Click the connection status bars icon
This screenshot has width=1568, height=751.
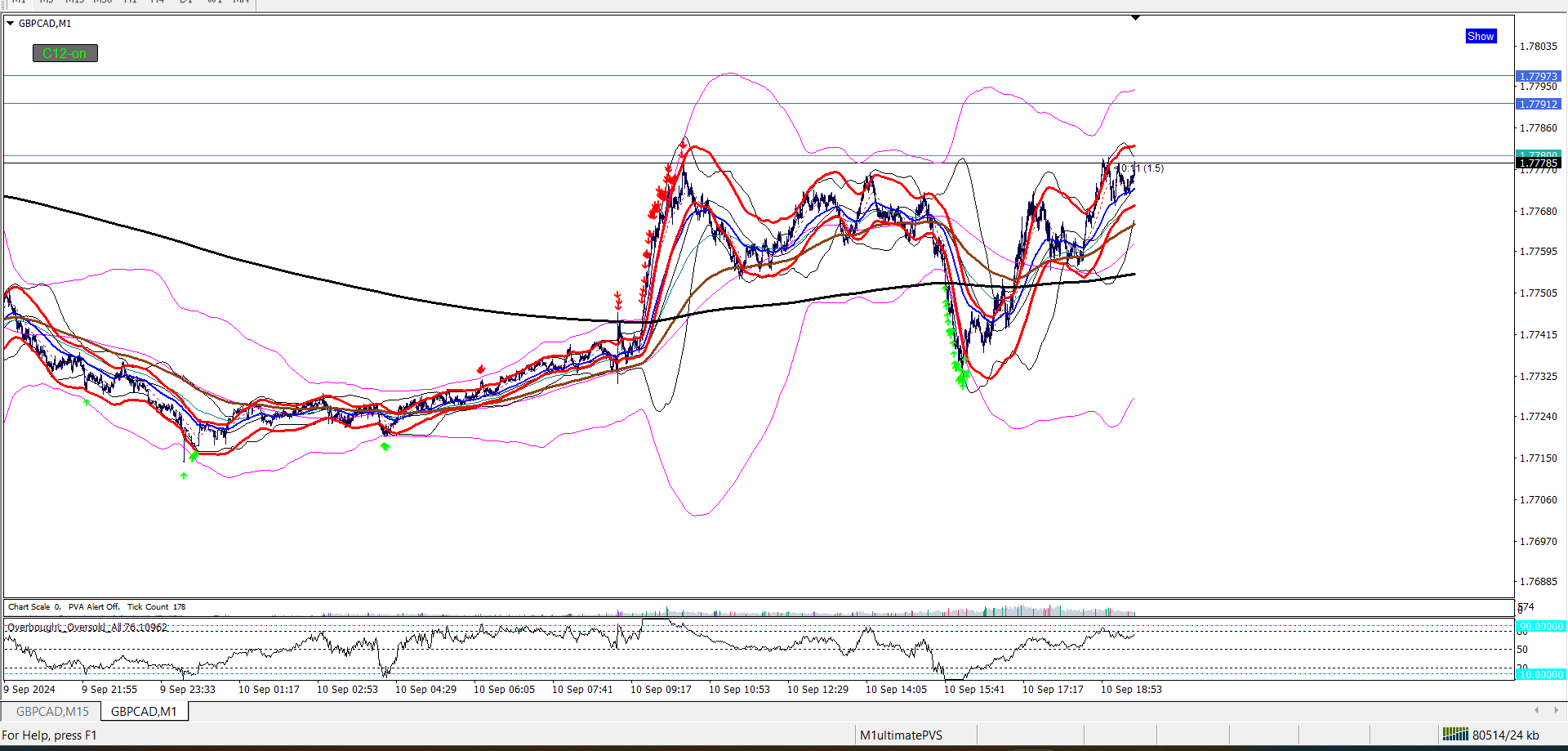(x=1454, y=735)
